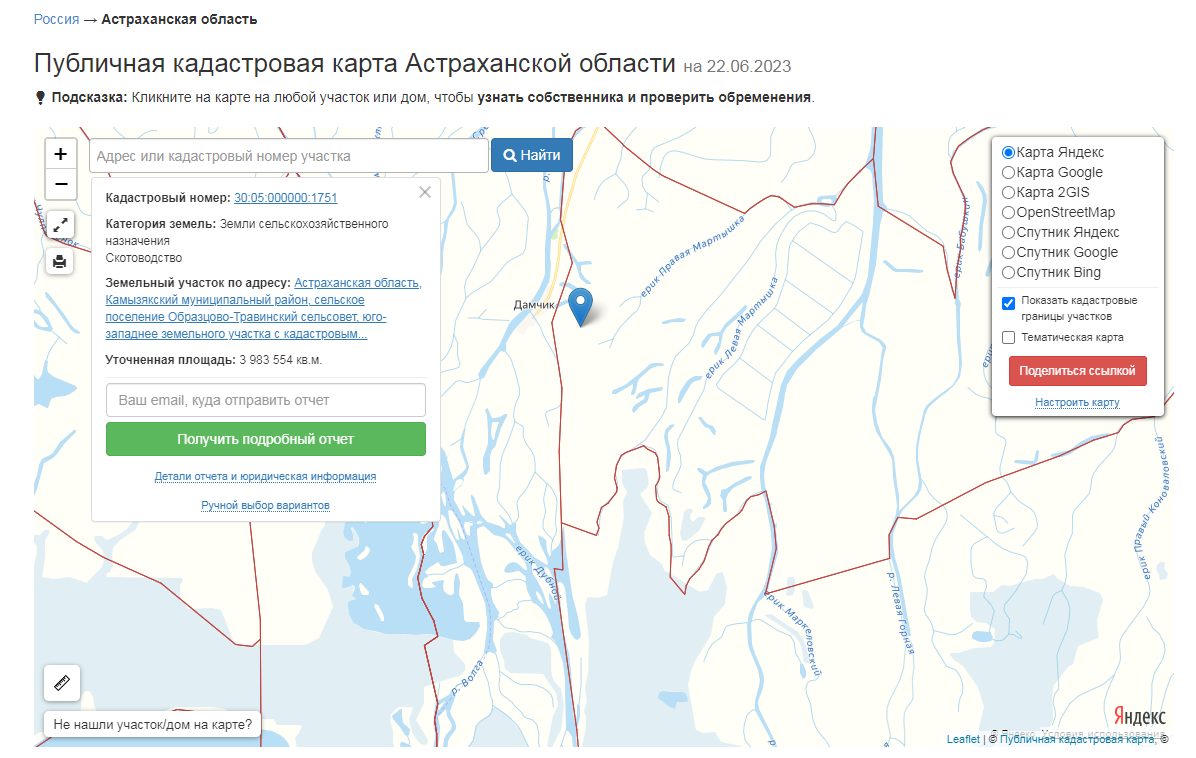This screenshot has height=758, width=1196.
Task: Select Спутник Google layer
Action: [1008, 252]
